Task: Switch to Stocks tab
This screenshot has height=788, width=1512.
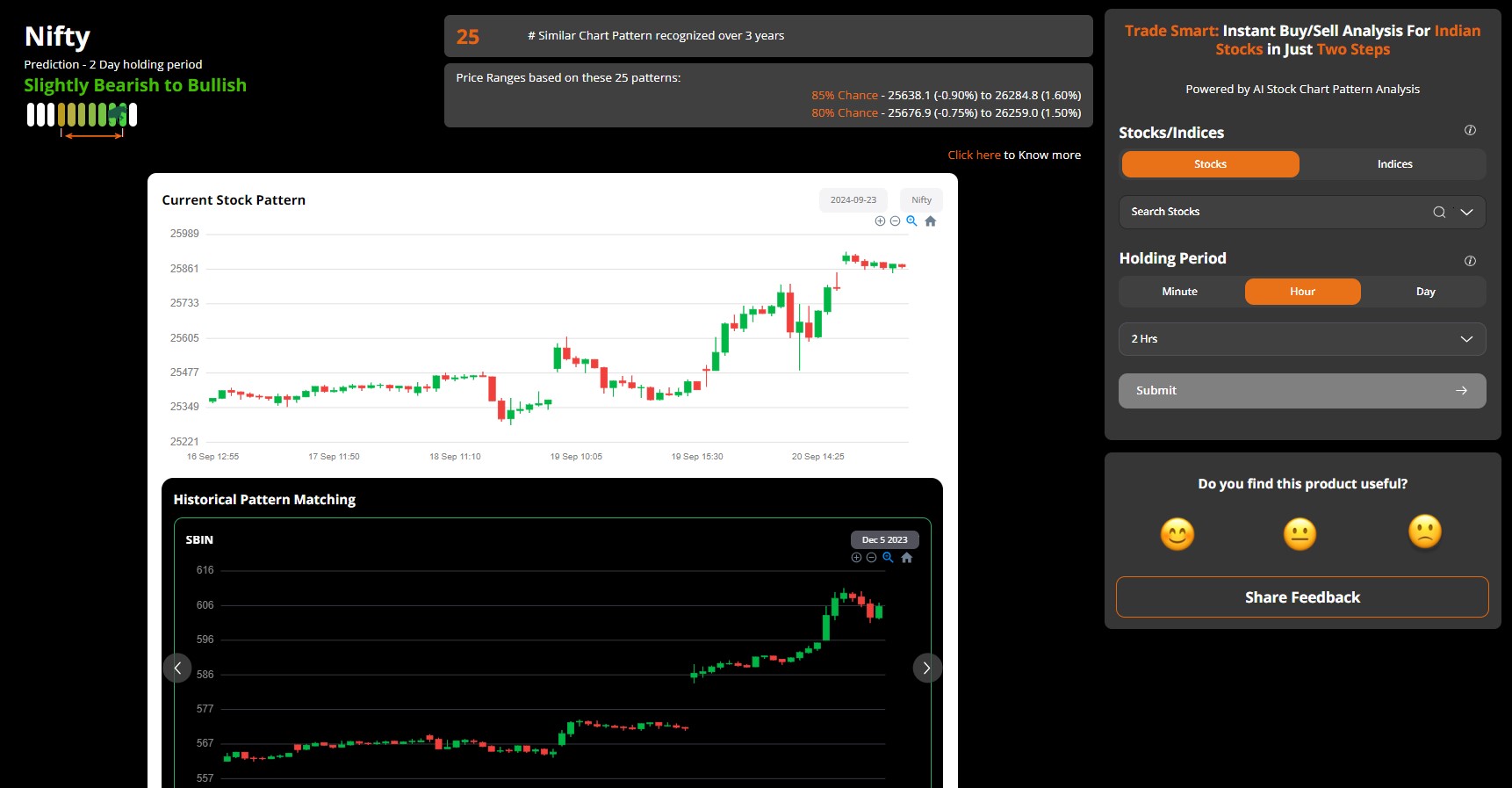Action: (1210, 164)
